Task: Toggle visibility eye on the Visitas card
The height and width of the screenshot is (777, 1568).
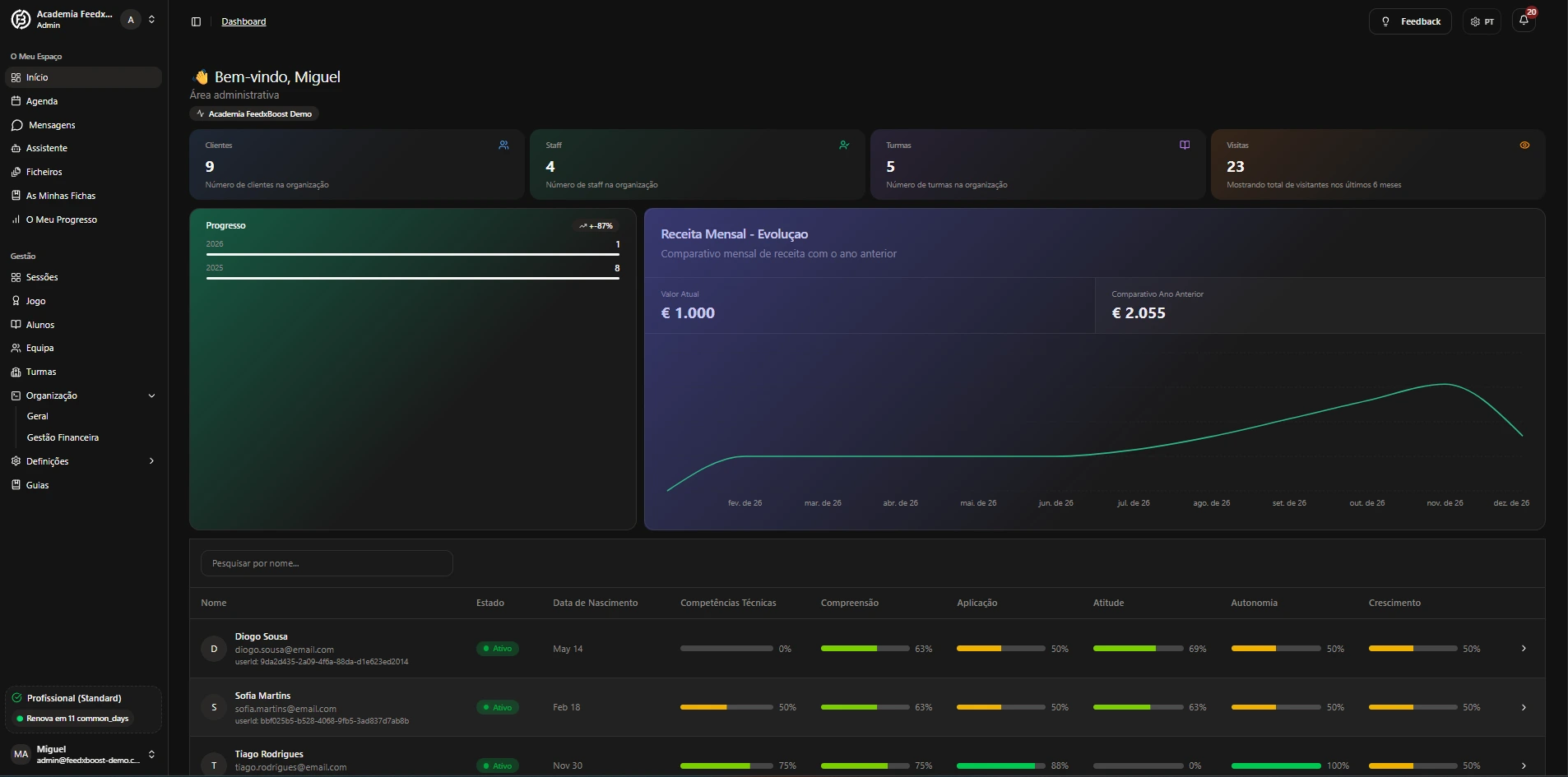Action: coord(1525,145)
